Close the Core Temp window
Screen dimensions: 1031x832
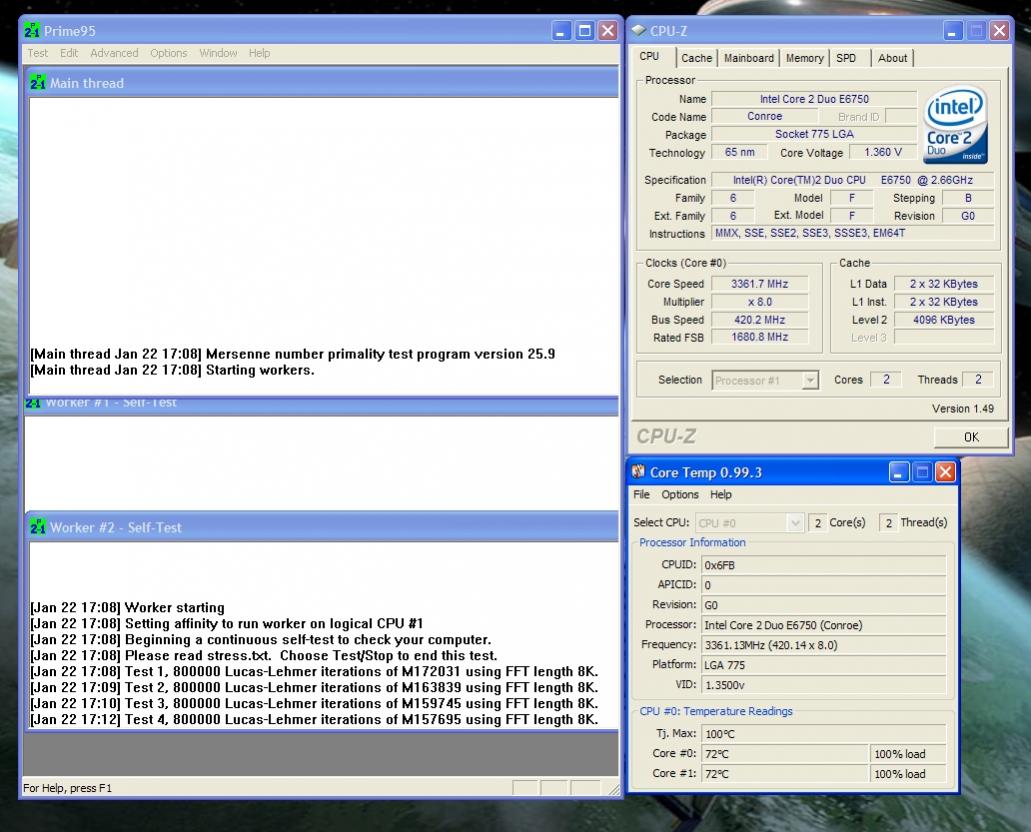(x=946, y=472)
